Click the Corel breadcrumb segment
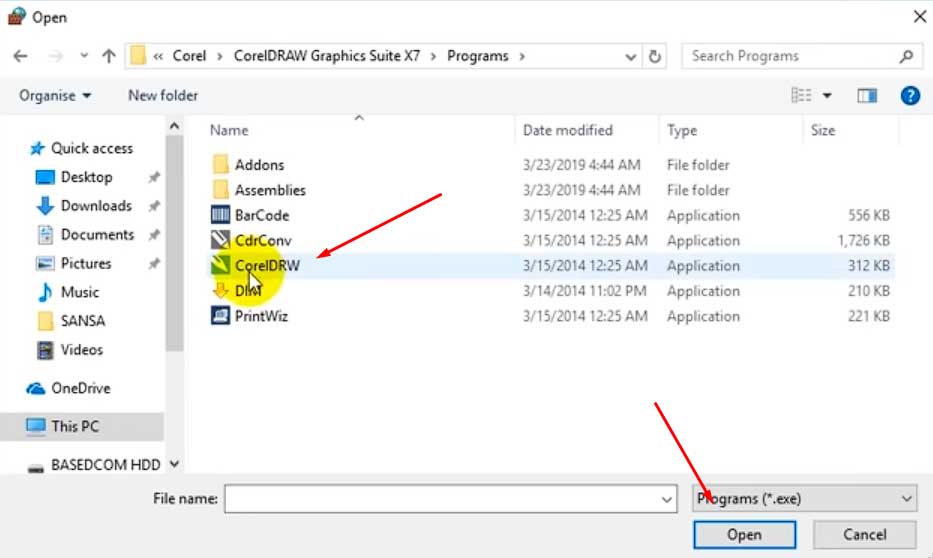Viewport: 933px width, 558px height. [189, 56]
